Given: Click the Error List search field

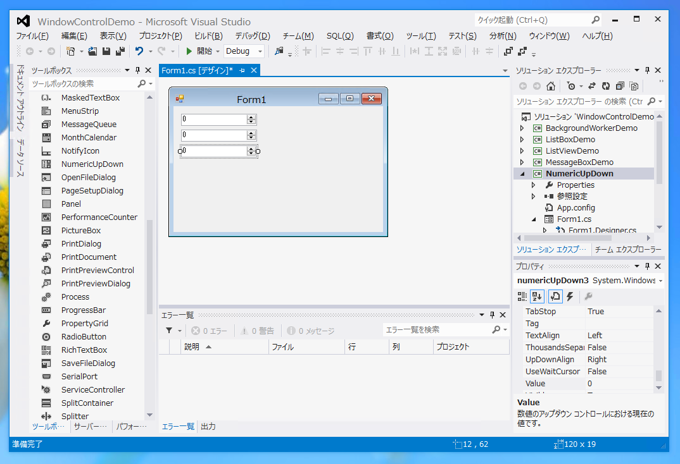Looking at the screenshot, I should 438,330.
